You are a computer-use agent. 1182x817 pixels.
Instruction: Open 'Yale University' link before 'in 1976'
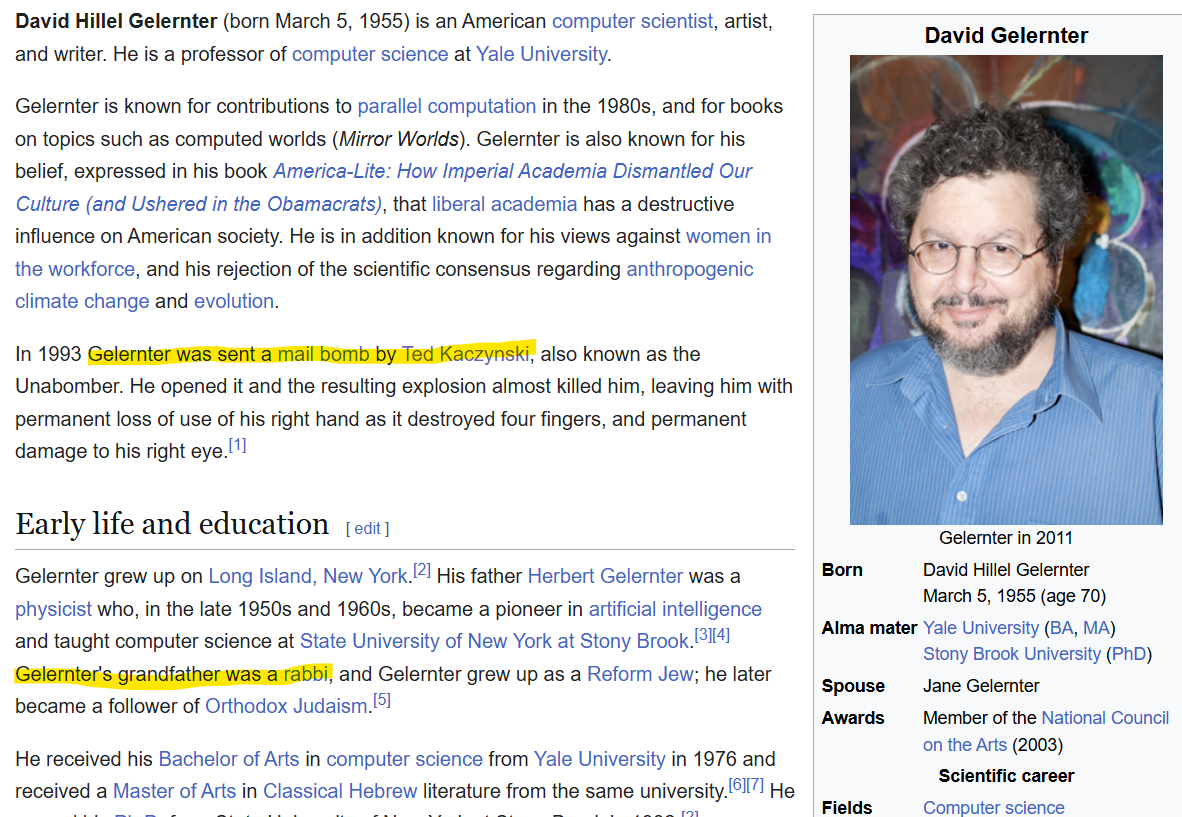[x=599, y=759]
